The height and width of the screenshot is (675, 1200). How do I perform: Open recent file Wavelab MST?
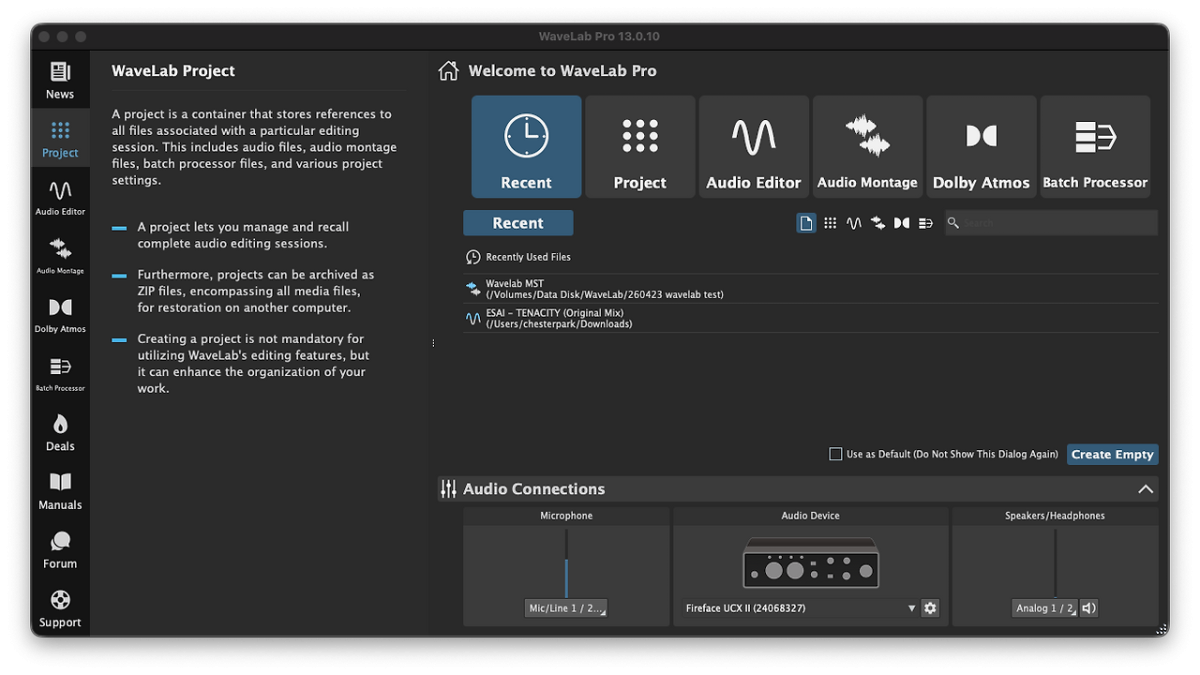coord(811,289)
